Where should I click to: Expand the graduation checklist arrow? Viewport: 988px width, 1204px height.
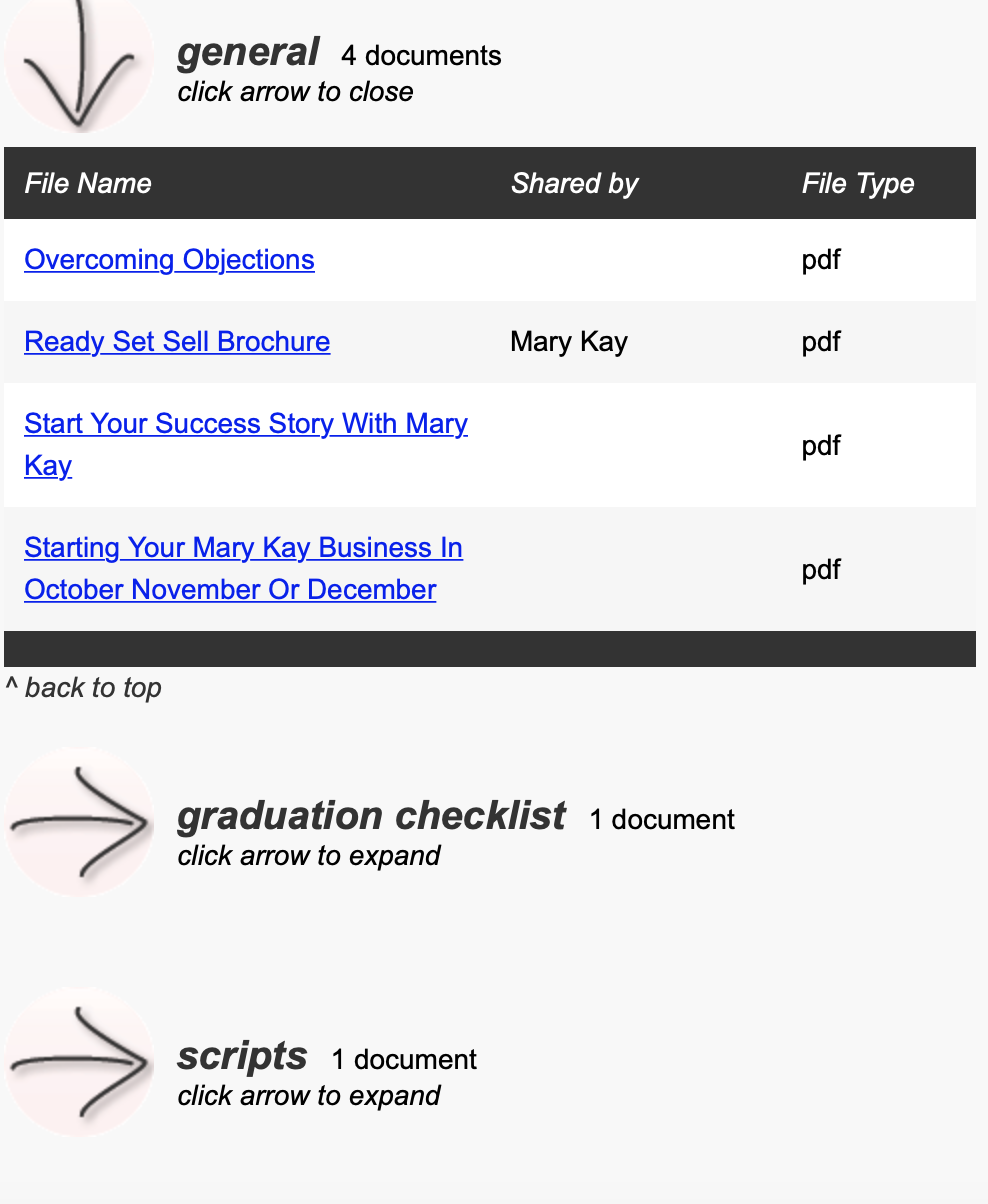80,822
